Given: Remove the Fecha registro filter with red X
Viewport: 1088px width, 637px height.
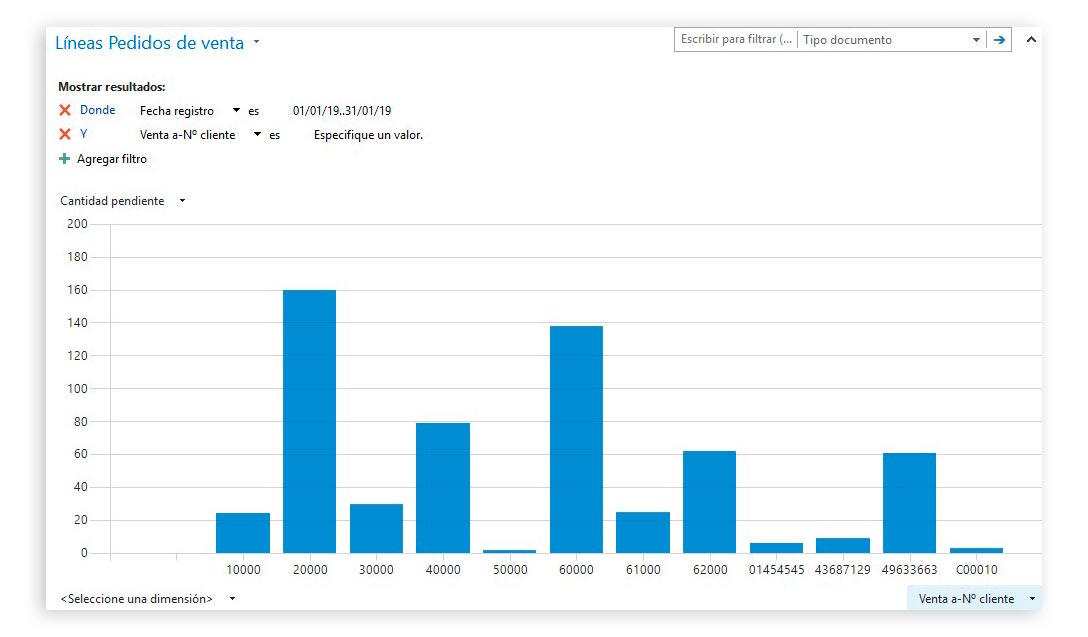Looking at the screenshot, I should [x=65, y=111].
